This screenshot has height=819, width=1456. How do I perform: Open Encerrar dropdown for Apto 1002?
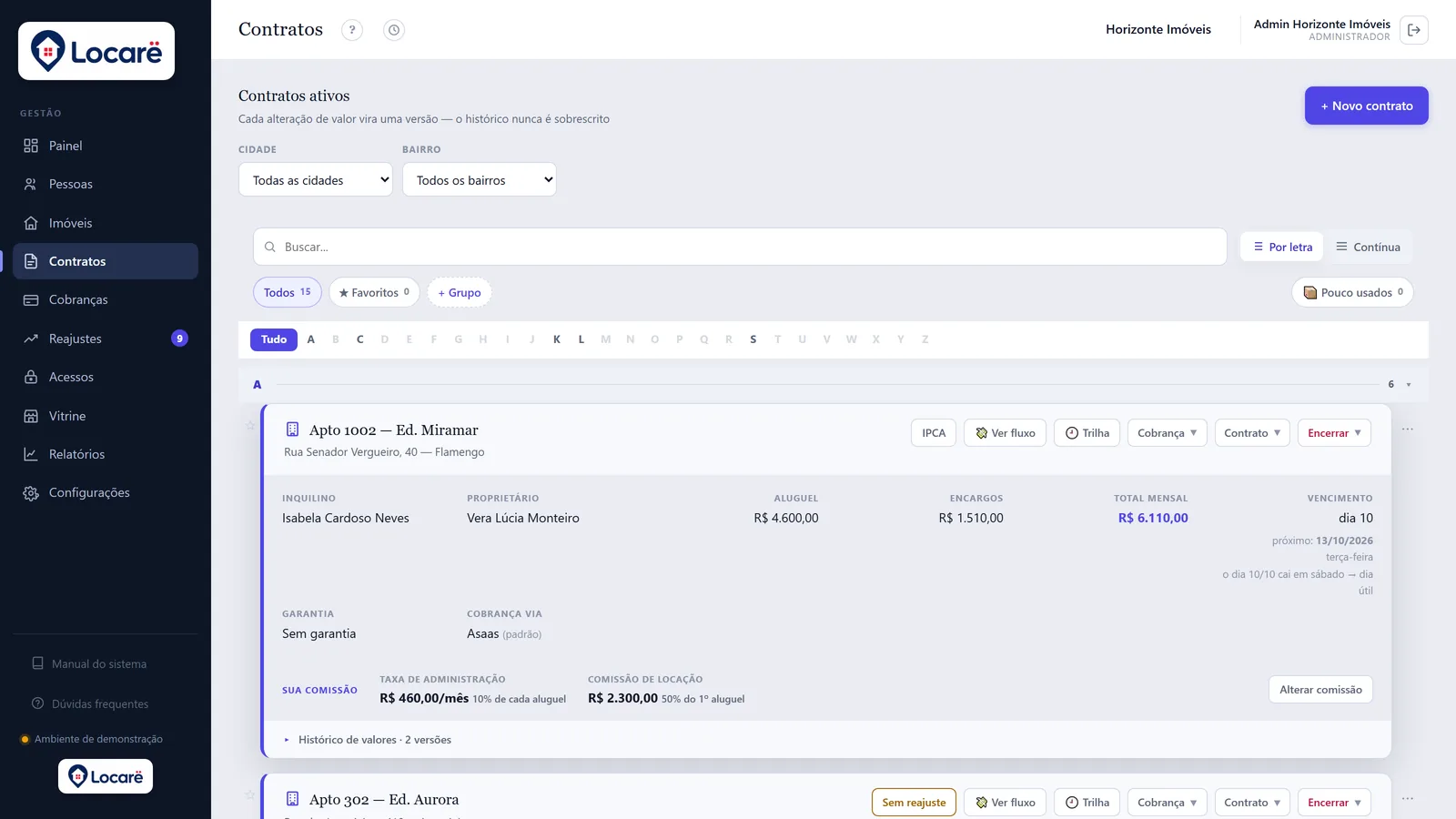click(1334, 433)
